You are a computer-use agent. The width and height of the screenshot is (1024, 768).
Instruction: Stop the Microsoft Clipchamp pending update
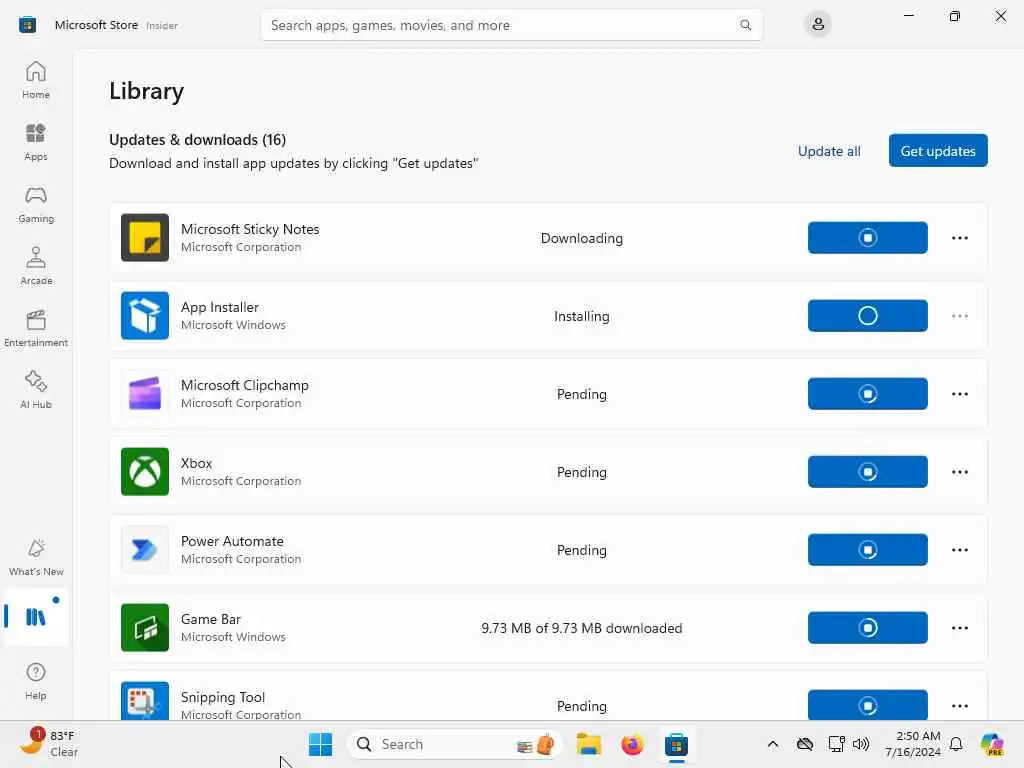[867, 394]
